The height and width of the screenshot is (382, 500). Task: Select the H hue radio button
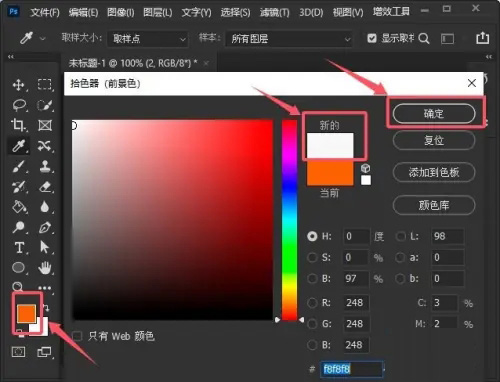coord(312,236)
